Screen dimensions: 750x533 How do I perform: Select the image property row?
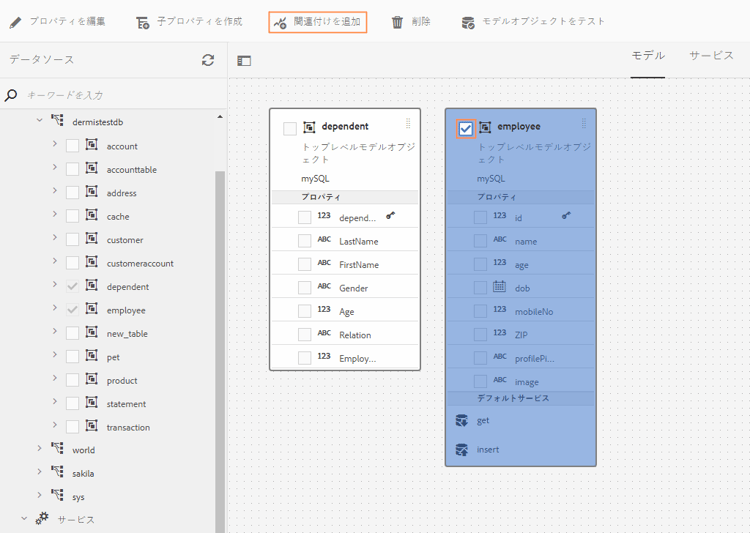click(520, 381)
